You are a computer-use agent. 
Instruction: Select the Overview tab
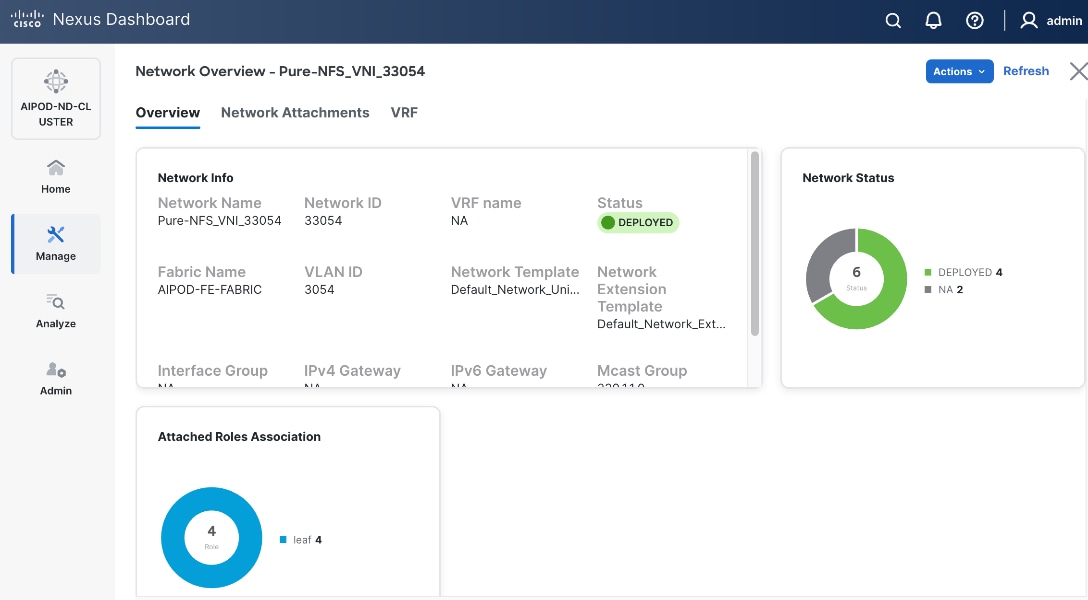click(168, 113)
